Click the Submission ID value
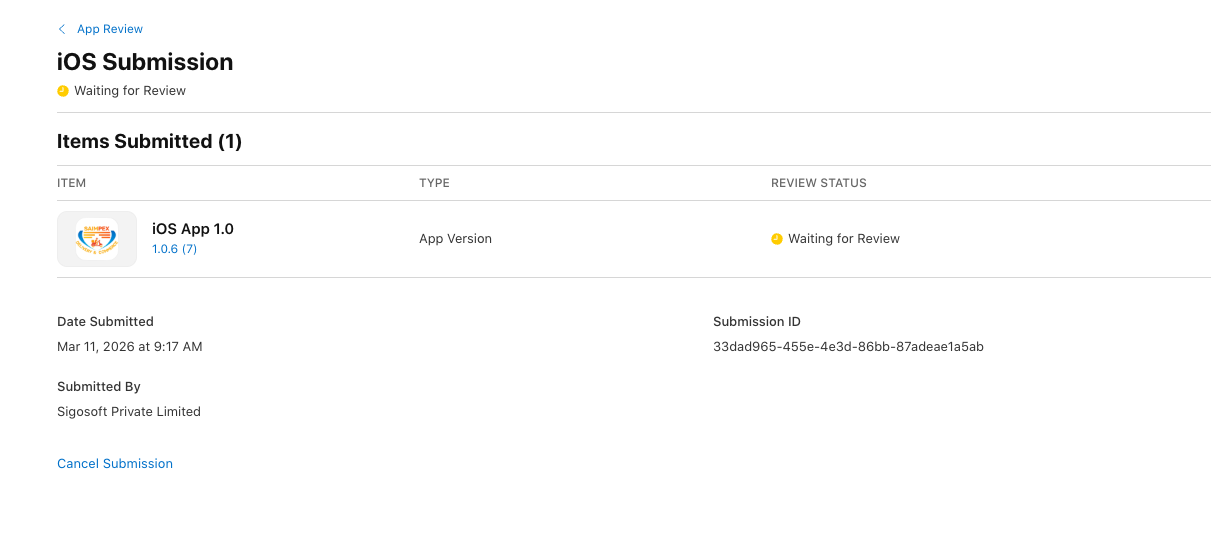Viewport: 1211px width, 549px height. pyautogui.click(x=848, y=347)
